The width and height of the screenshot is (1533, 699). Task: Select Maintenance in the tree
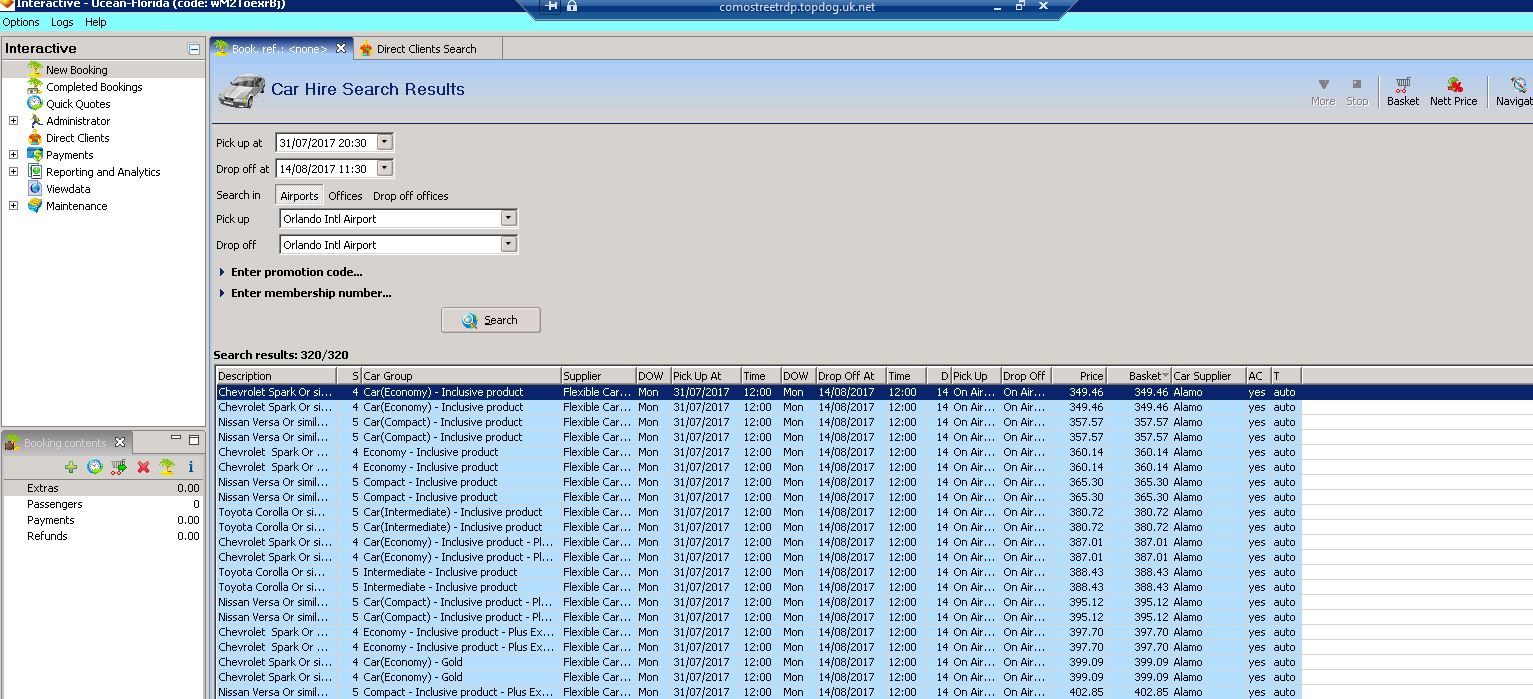(76, 206)
